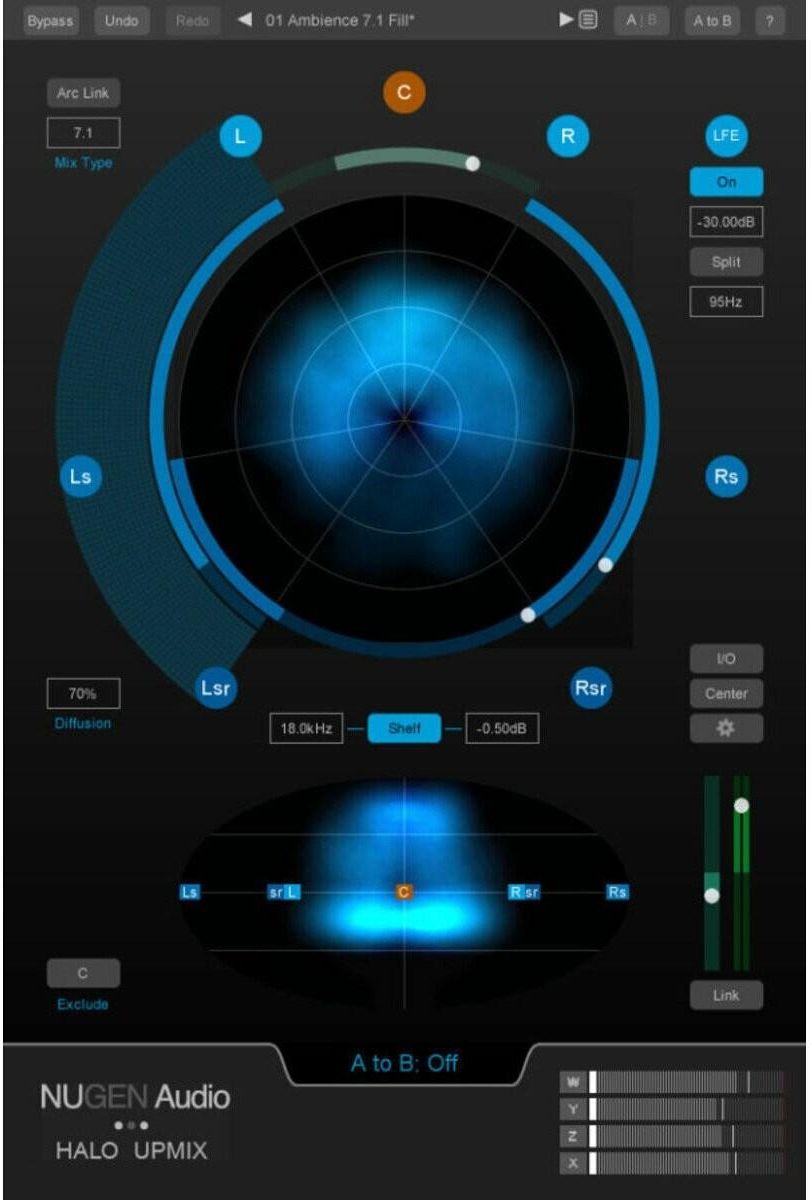Click the Ls left surround speaker icon
The image size is (811, 1200).
(81, 476)
